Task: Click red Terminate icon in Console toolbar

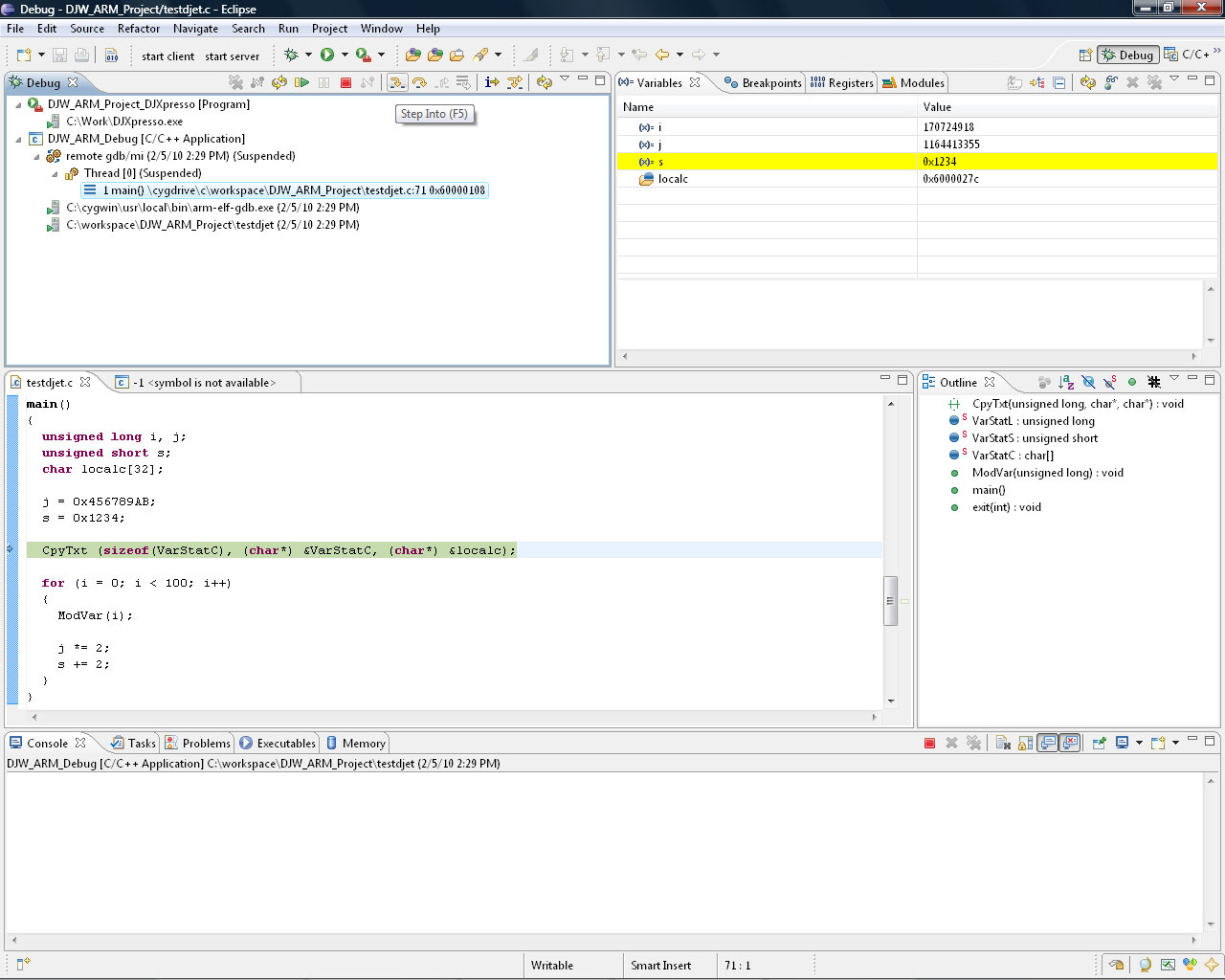Action: (929, 744)
